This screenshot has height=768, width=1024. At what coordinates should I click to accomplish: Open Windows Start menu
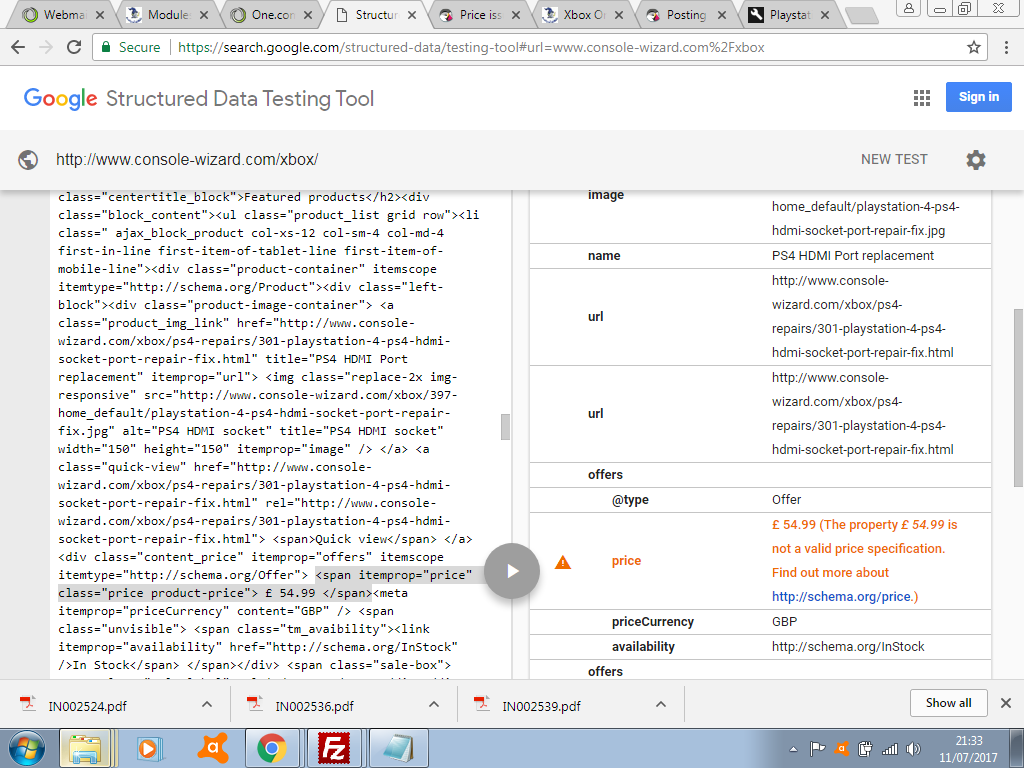[x=26, y=748]
